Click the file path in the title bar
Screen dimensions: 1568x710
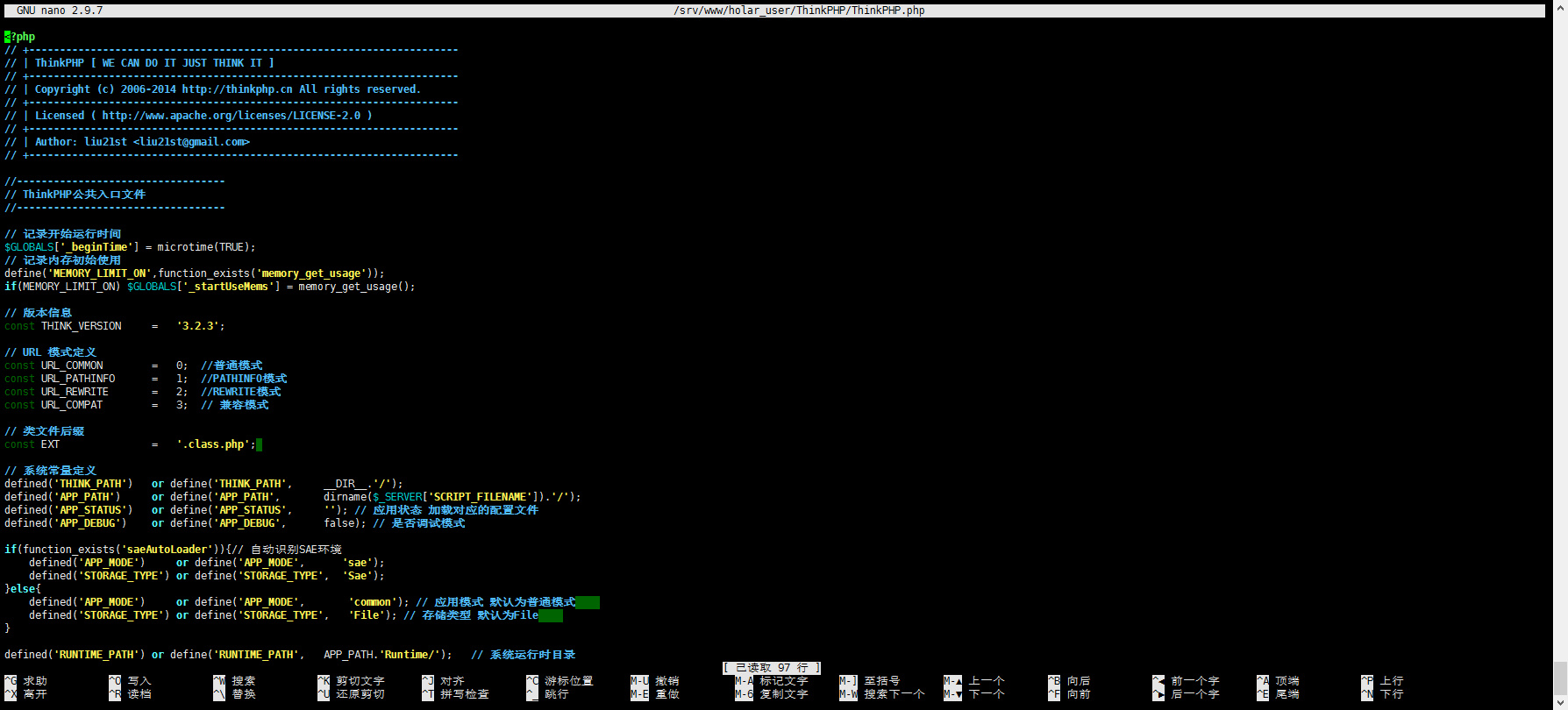799,11
